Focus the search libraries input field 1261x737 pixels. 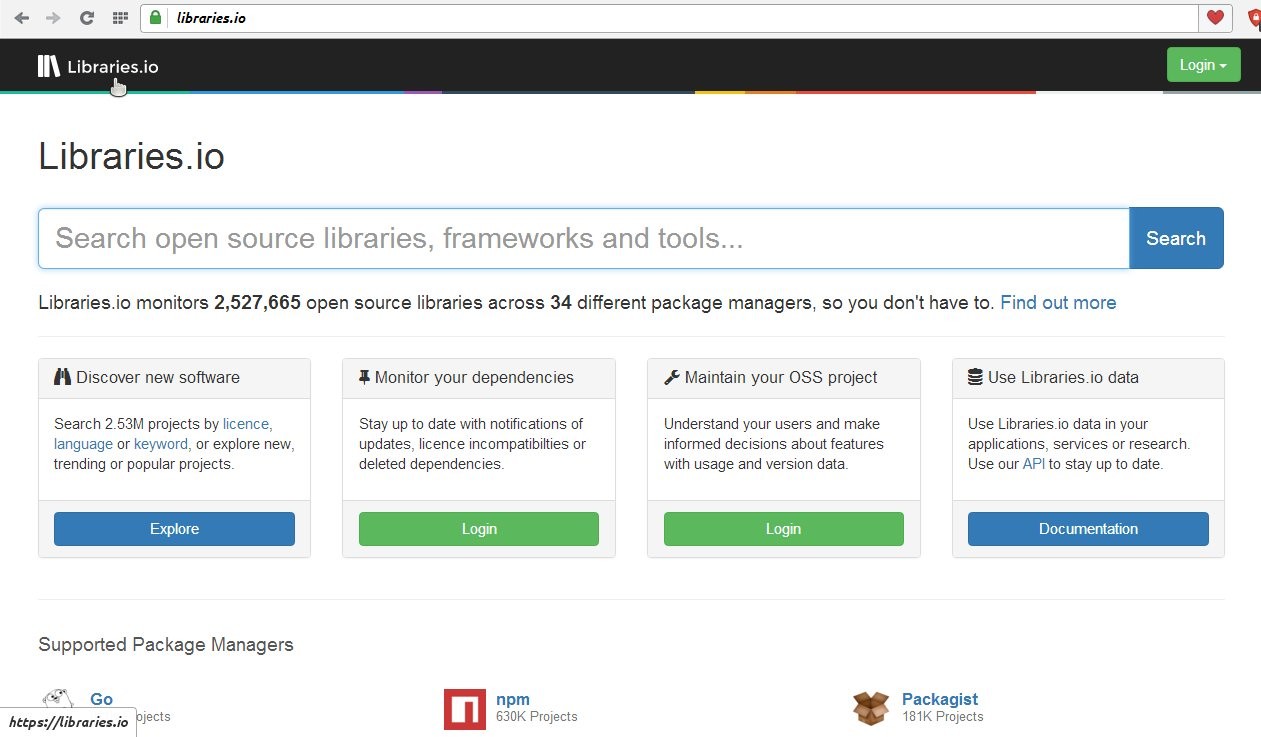pos(584,238)
